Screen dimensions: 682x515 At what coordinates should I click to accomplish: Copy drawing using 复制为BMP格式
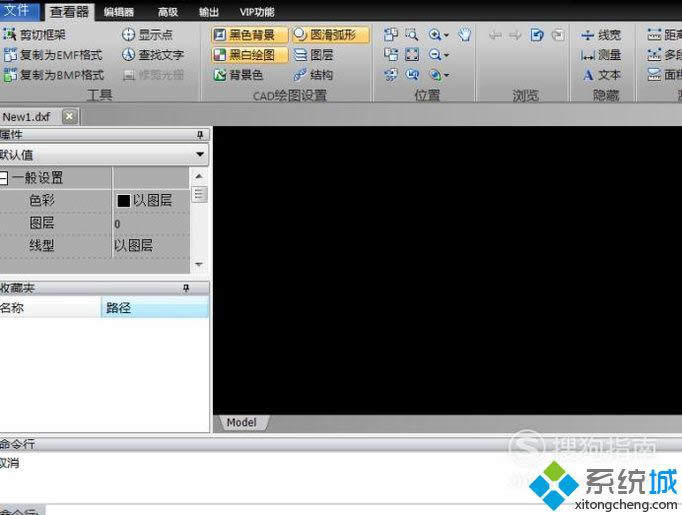tap(54, 75)
